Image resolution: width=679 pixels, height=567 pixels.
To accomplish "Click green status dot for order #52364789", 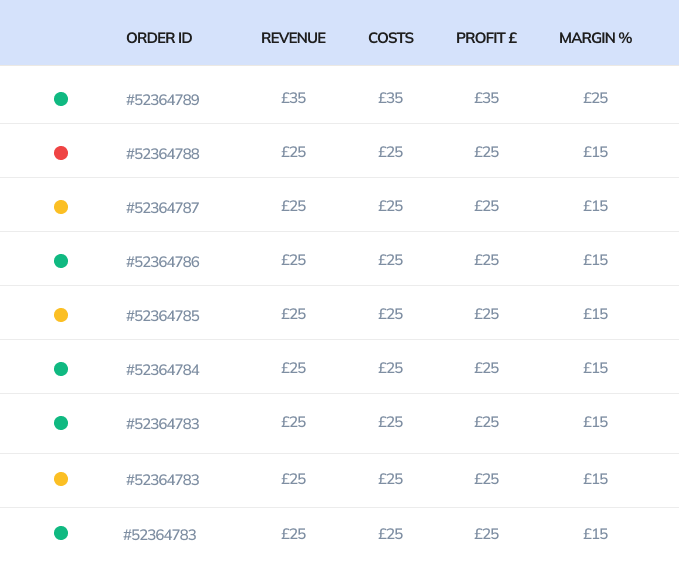I will point(61,99).
